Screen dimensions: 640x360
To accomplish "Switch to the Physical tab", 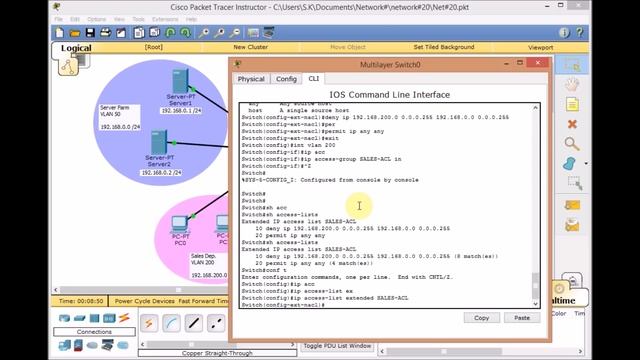I will tap(251, 79).
